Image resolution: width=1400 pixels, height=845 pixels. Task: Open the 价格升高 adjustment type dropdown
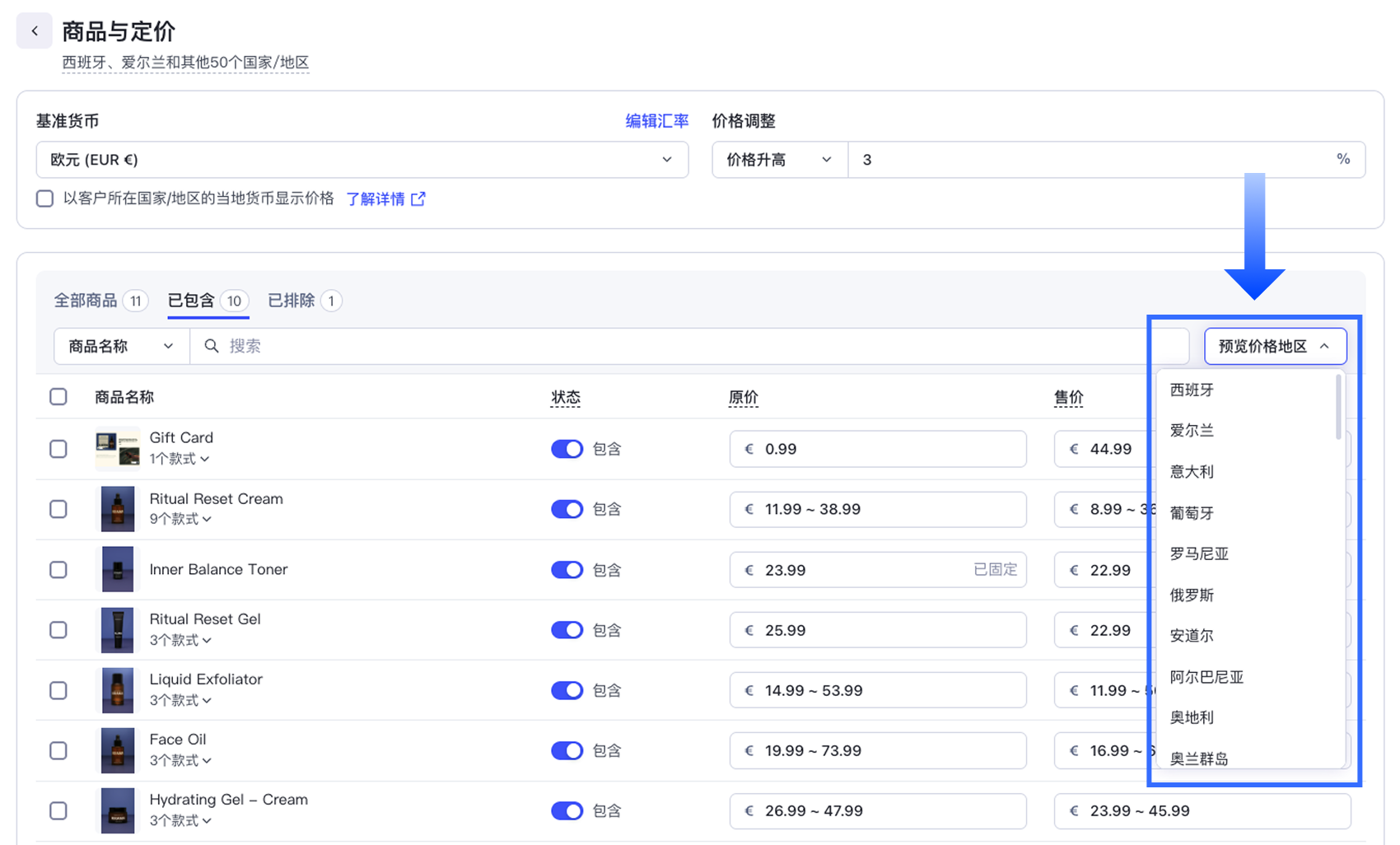point(779,160)
